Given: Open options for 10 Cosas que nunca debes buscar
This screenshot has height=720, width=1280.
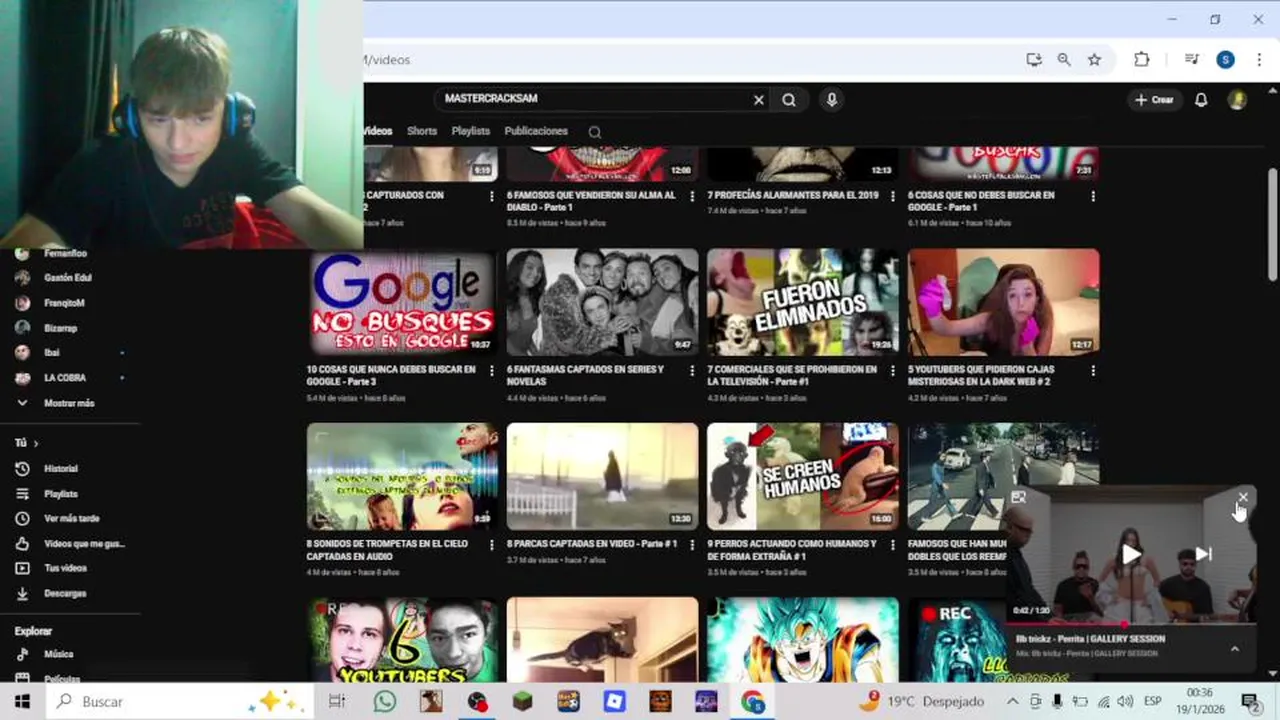Looking at the screenshot, I should pos(491,371).
